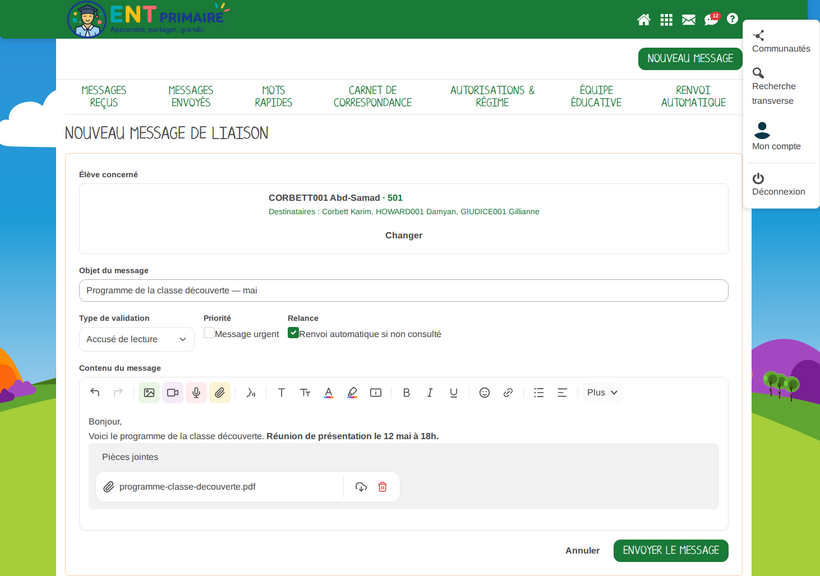The height and width of the screenshot is (576, 820).
Task: Expand the Plus toolbar menu
Action: (602, 392)
